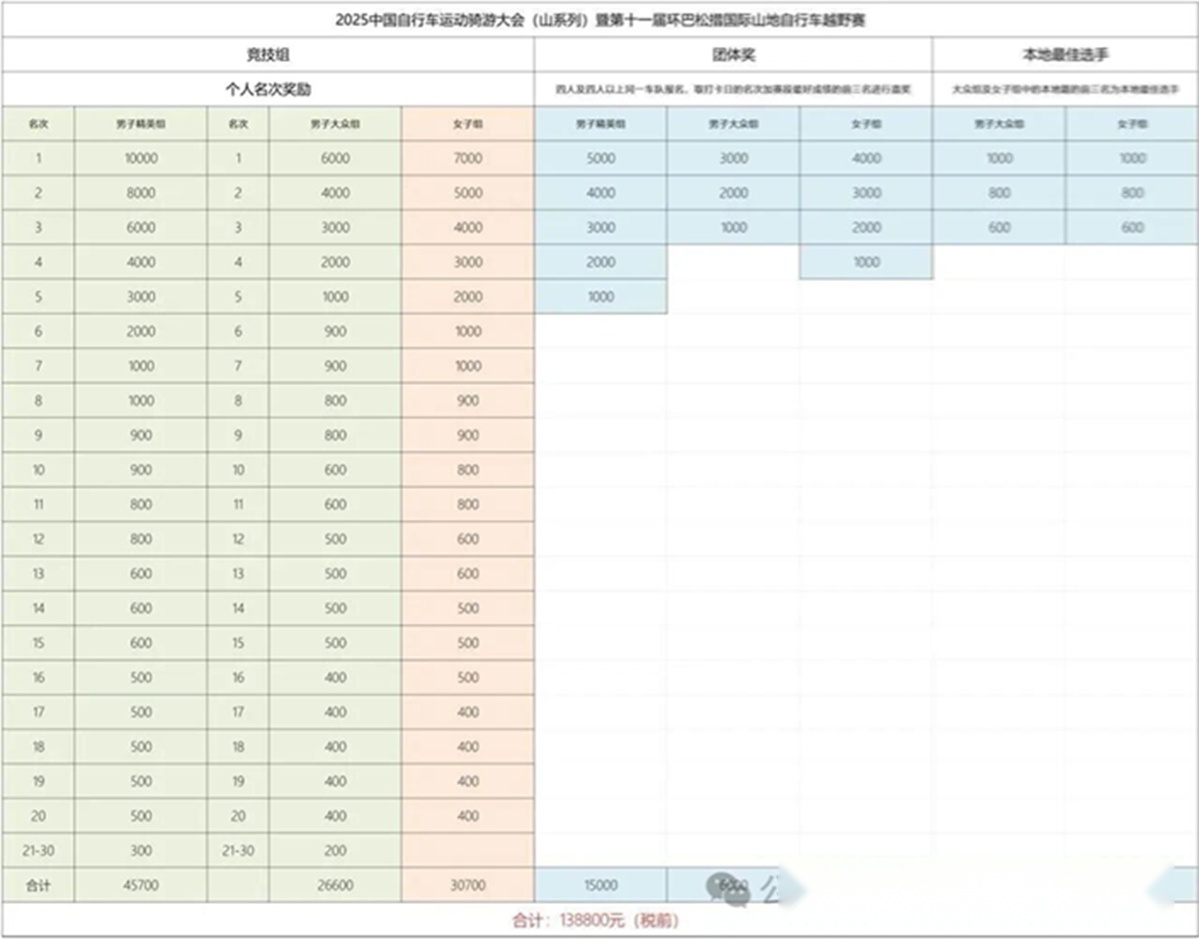Click the WeChat watermark icon near the bottom
The width and height of the screenshot is (1199, 939).
[727, 886]
